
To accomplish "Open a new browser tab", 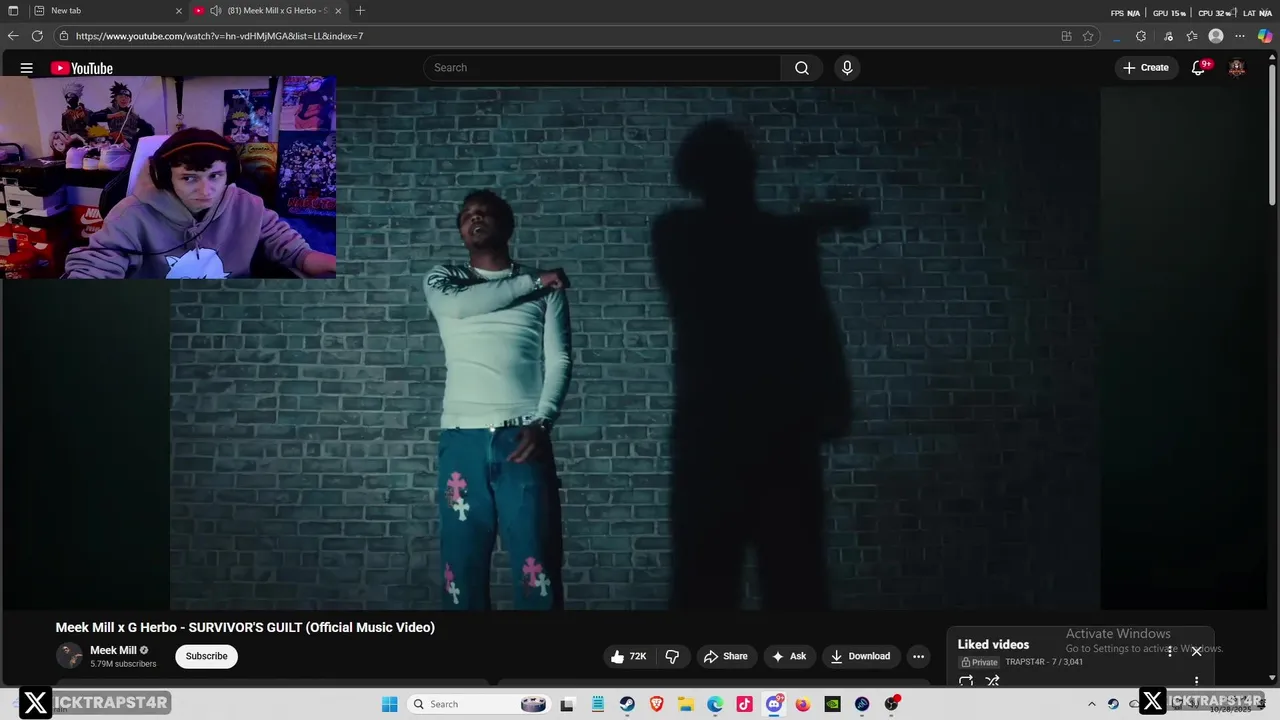I will click(360, 11).
